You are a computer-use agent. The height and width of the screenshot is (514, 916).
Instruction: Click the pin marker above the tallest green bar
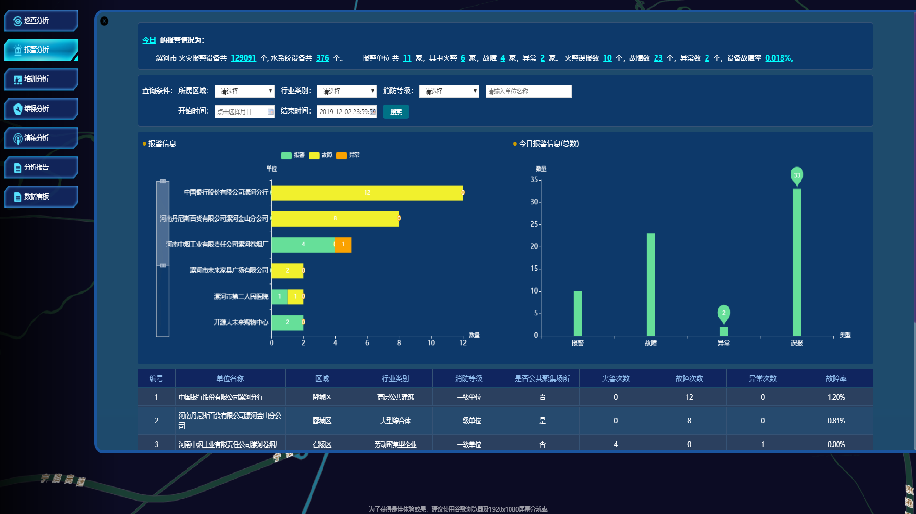[797, 175]
